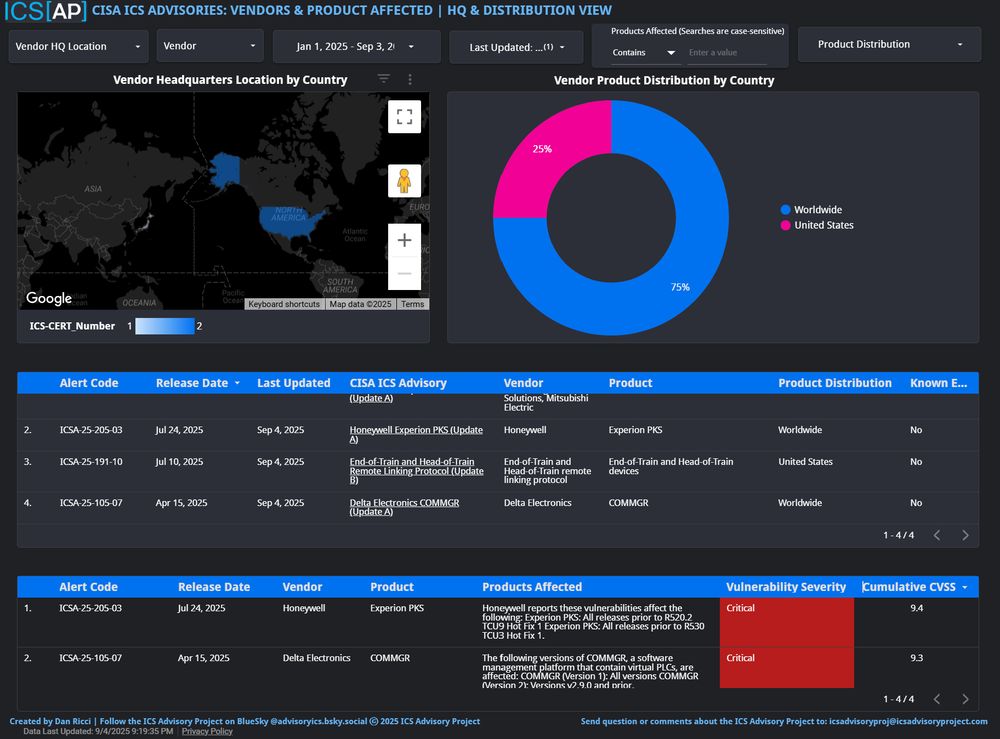Click the Experion PKS product cell in first table
Viewport: 1000px width, 739px height.
635,430
